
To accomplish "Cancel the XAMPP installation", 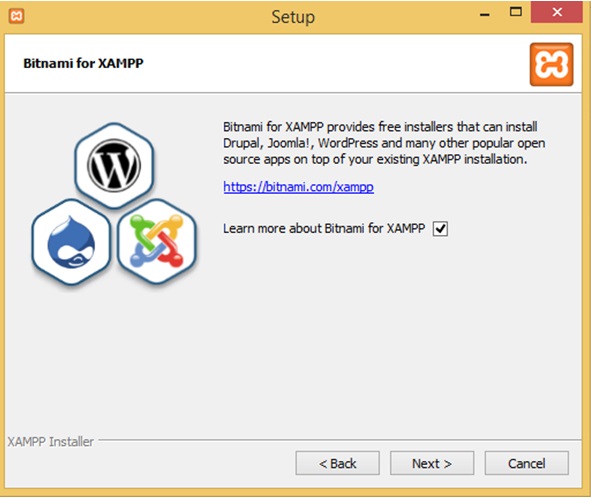I will pos(527,463).
